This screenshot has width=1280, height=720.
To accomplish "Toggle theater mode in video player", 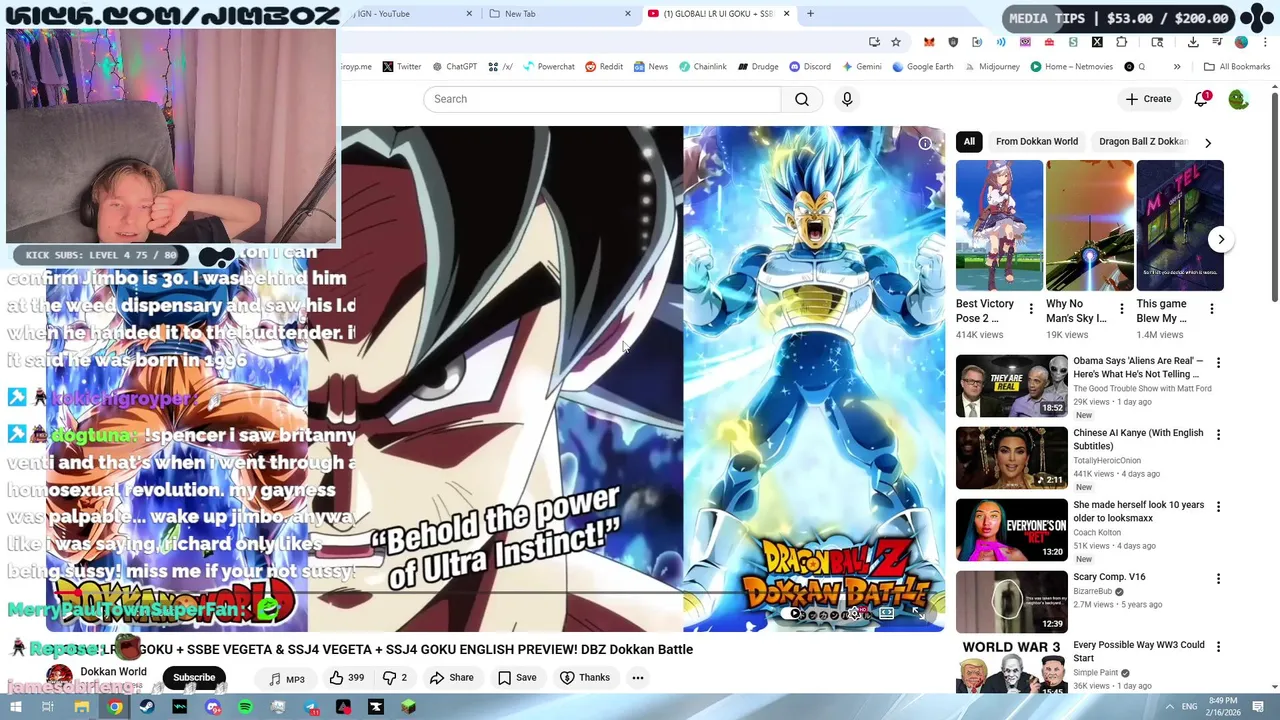I will (x=886, y=614).
